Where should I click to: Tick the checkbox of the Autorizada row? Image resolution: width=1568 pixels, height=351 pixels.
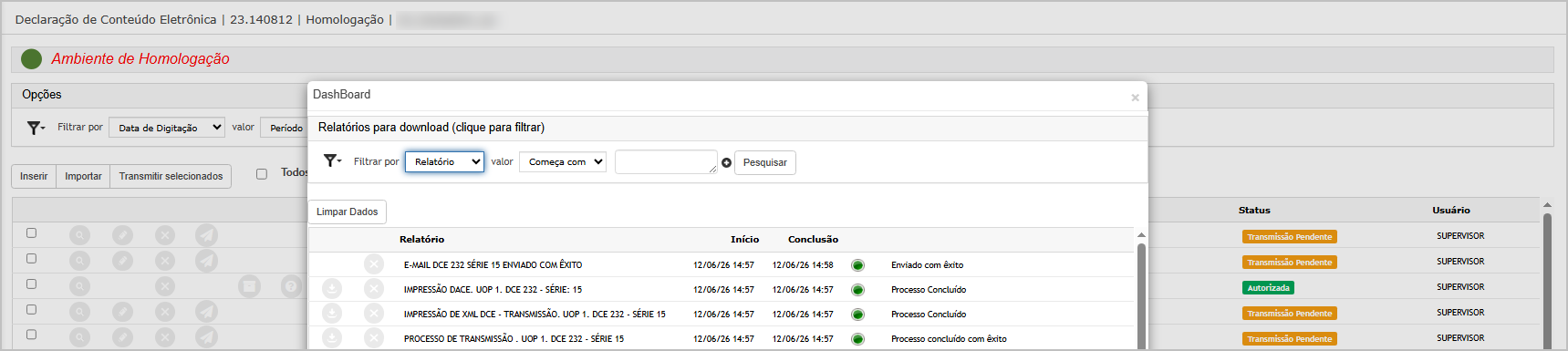[x=31, y=284]
